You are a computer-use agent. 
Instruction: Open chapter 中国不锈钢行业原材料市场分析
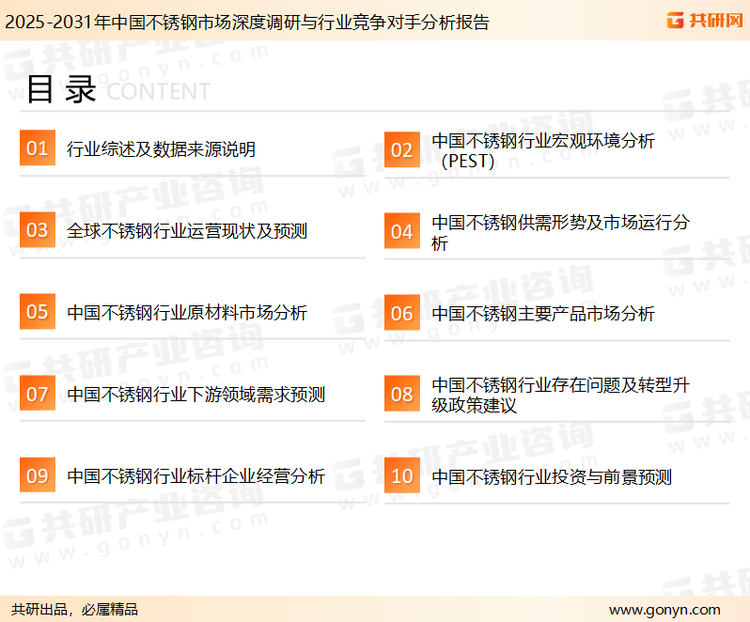click(x=187, y=312)
